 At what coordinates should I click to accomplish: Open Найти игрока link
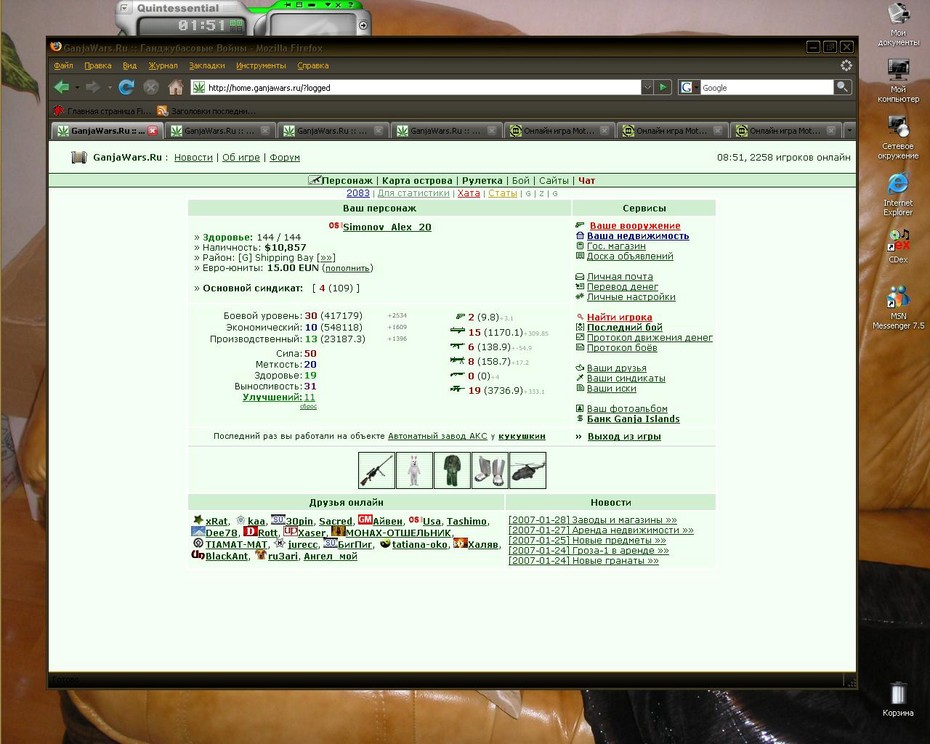click(x=619, y=317)
